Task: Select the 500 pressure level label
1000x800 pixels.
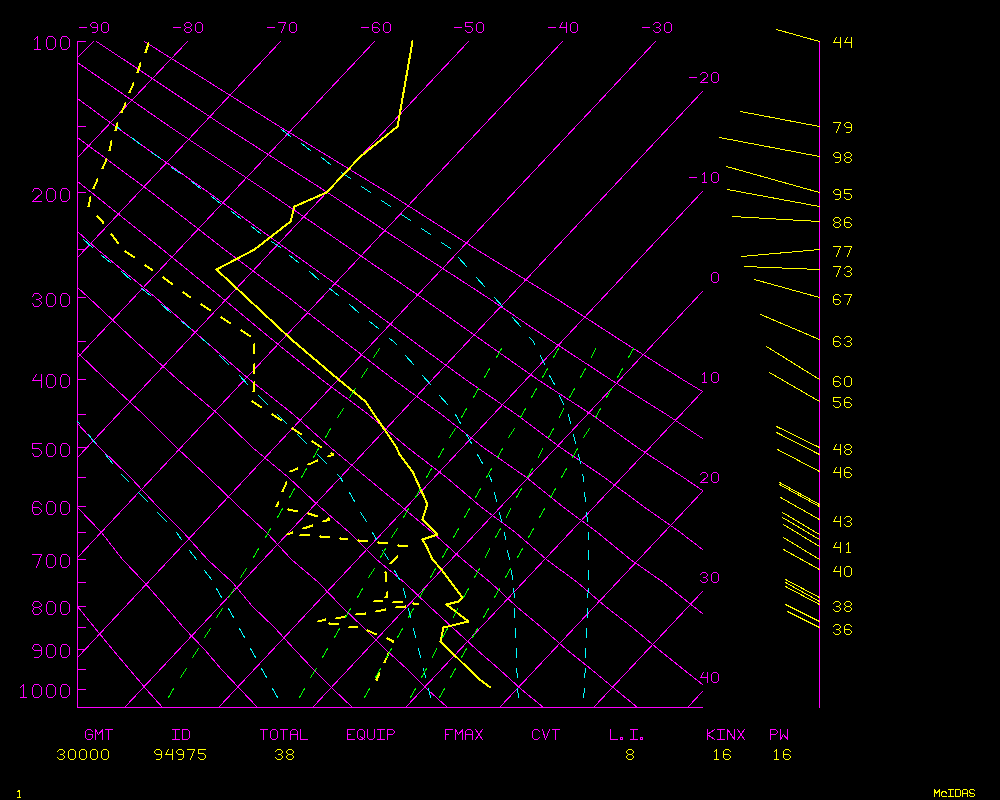Action: point(50,450)
